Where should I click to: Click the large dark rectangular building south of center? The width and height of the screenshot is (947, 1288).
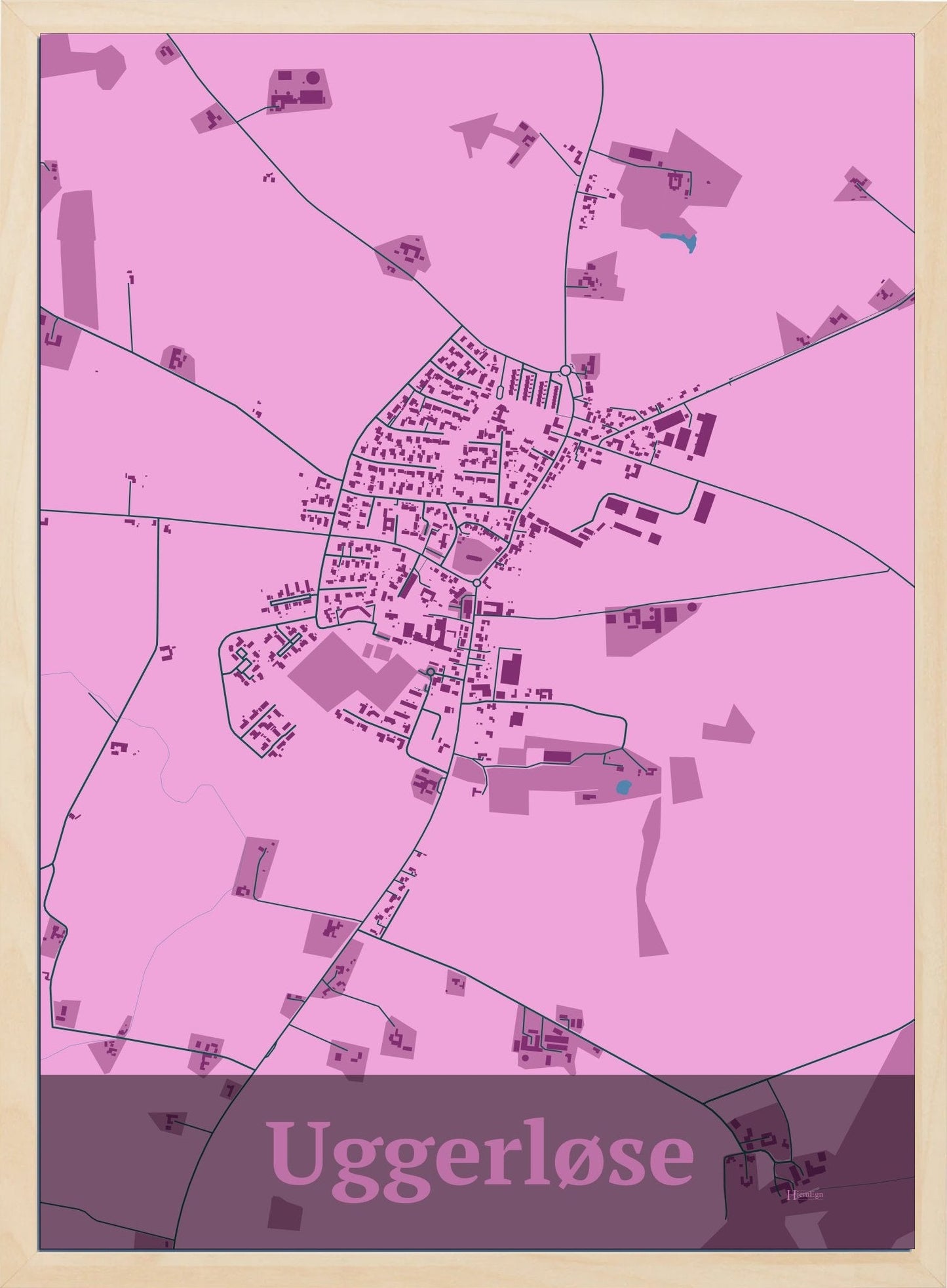tap(511, 668)
